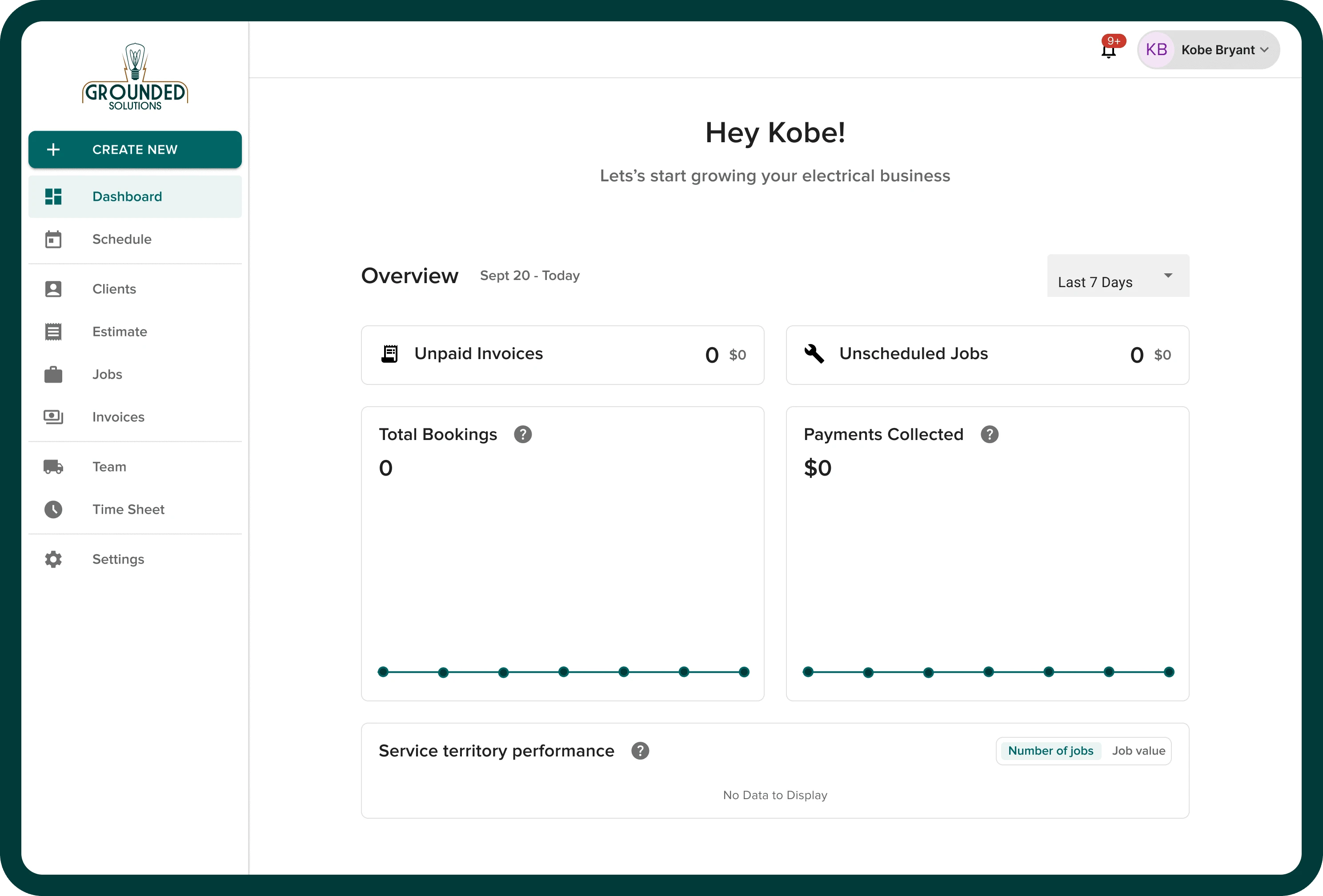Open the Dashboard menu item
The width and height of the screenshot is (1323, 896).
[135, 196]
